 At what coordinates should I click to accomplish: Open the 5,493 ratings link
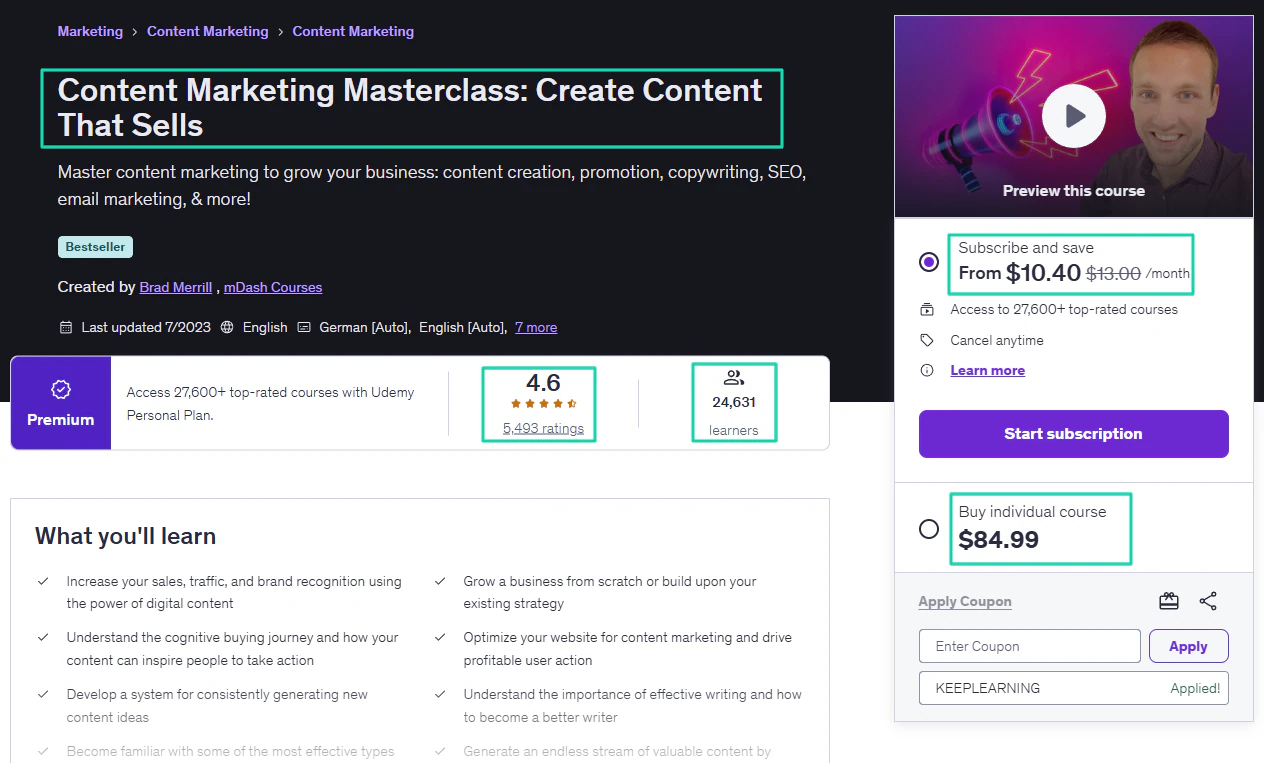543,428
